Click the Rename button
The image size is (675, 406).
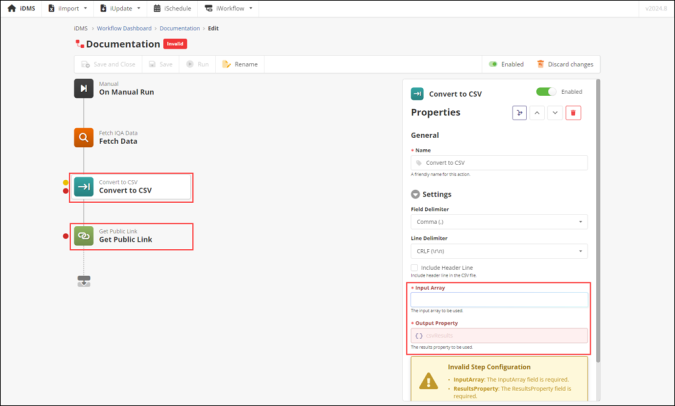(x=240, y=64)
